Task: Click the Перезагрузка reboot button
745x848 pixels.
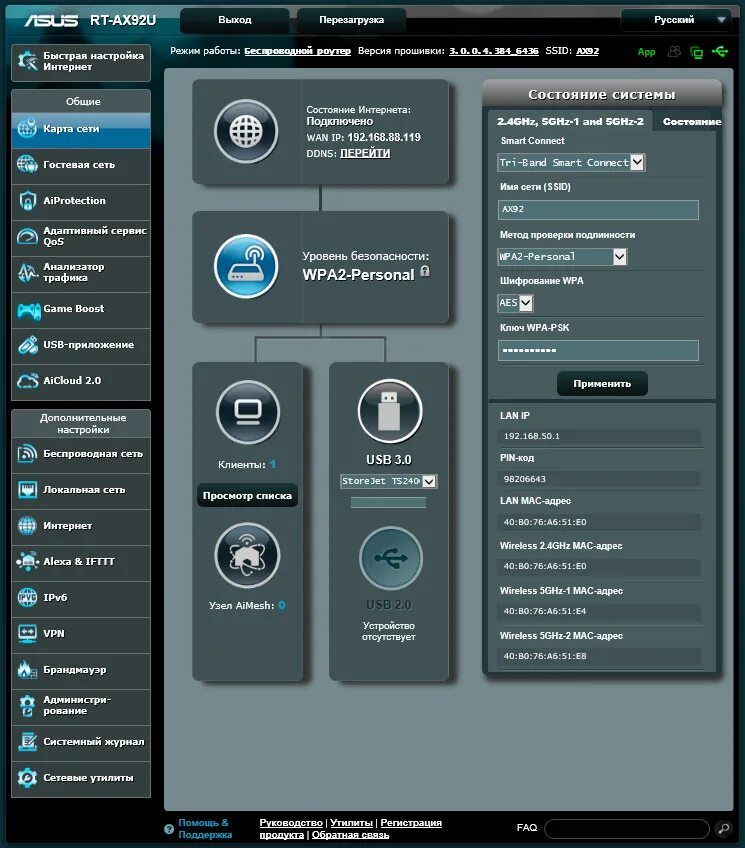Action: point(351,20)
